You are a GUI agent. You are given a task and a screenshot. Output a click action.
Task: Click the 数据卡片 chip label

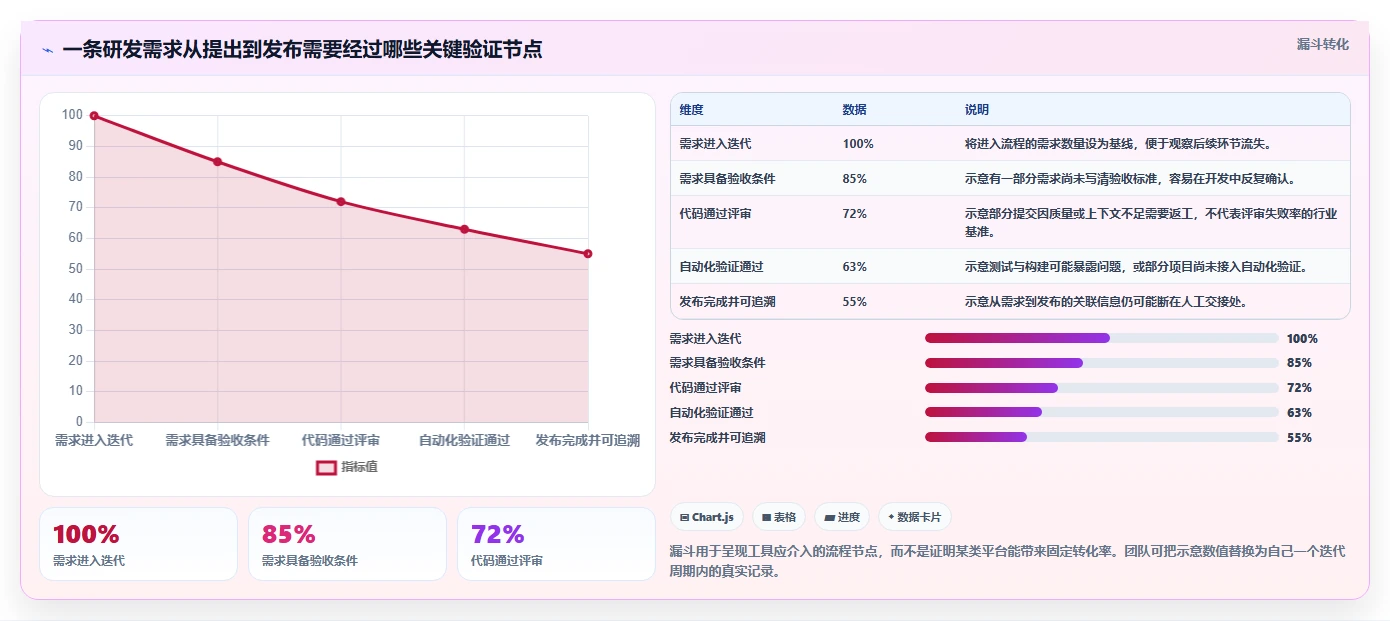920,517
